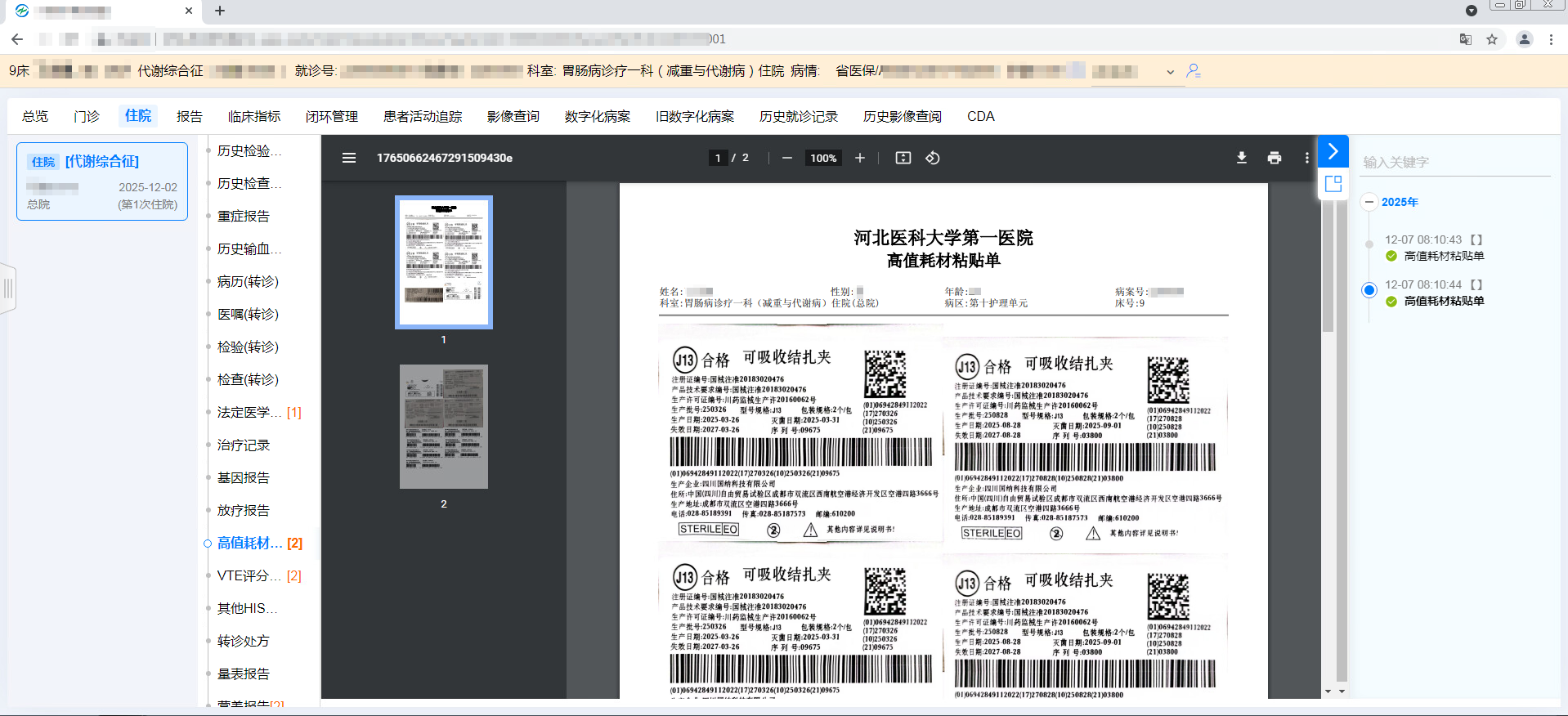Open the VTE评分 item in the list
This screenshot has width=1568, height=716.
point(244,575)
